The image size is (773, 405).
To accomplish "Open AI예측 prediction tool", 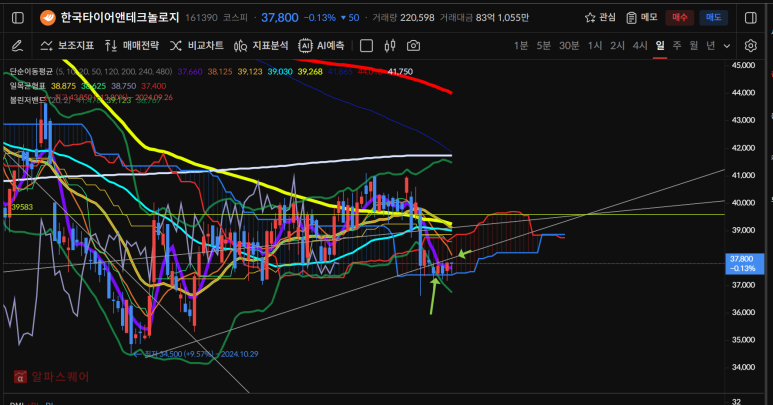I will click(321, 46).
